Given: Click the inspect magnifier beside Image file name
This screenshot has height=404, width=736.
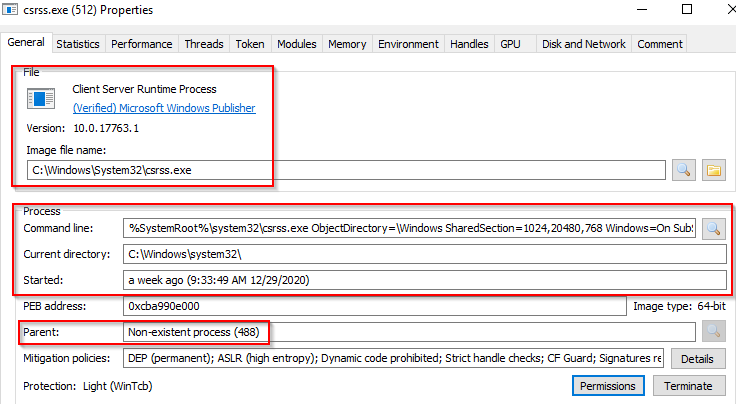Looking at the screenshot, I should click(683, 170).
